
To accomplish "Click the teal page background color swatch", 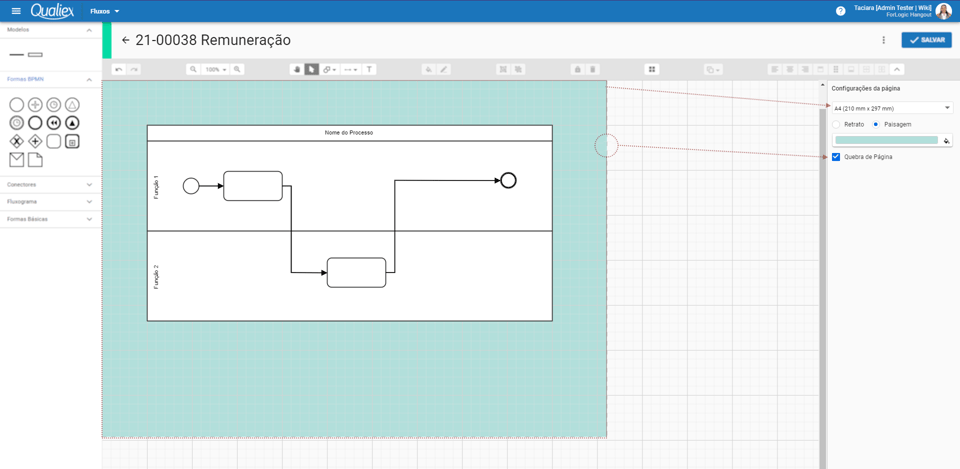I will [x=886, y=140].
